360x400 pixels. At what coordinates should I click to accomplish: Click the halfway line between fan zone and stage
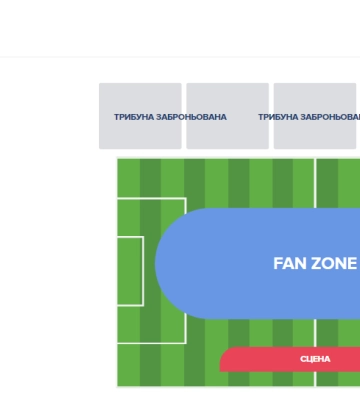click(x=315, y=333)
